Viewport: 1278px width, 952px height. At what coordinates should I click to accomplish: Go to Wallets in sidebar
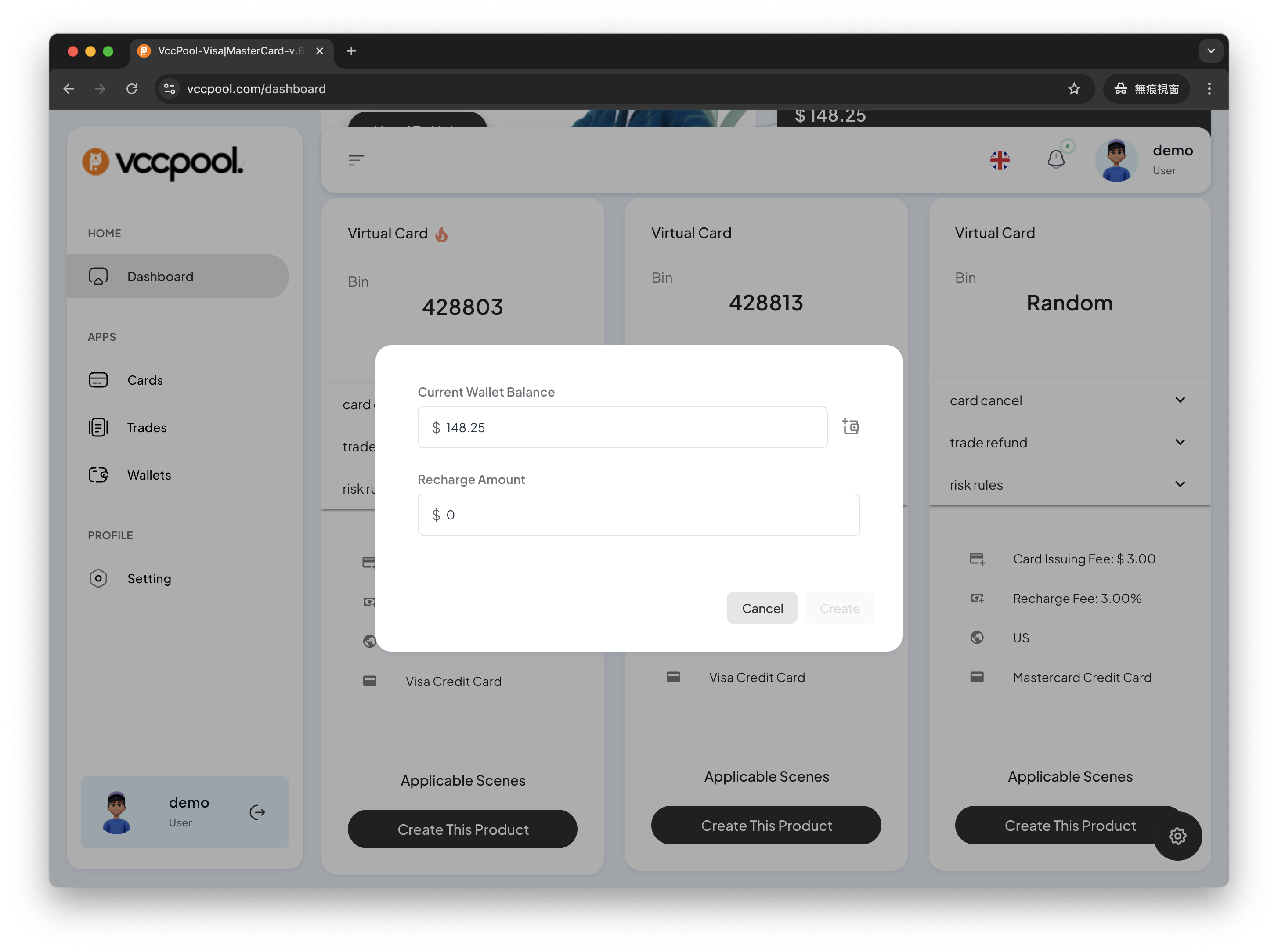[148, 475]
